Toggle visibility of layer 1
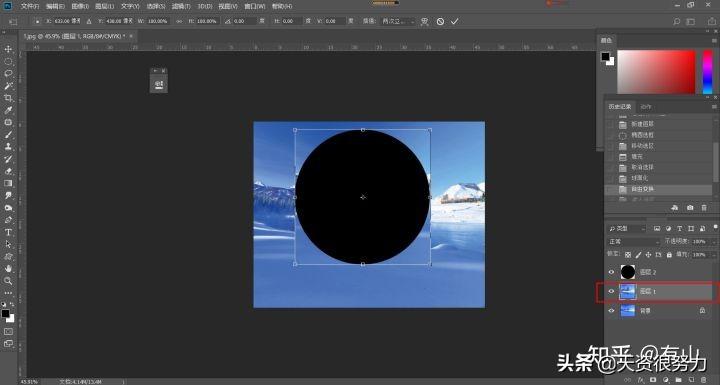 click(611, 291)
